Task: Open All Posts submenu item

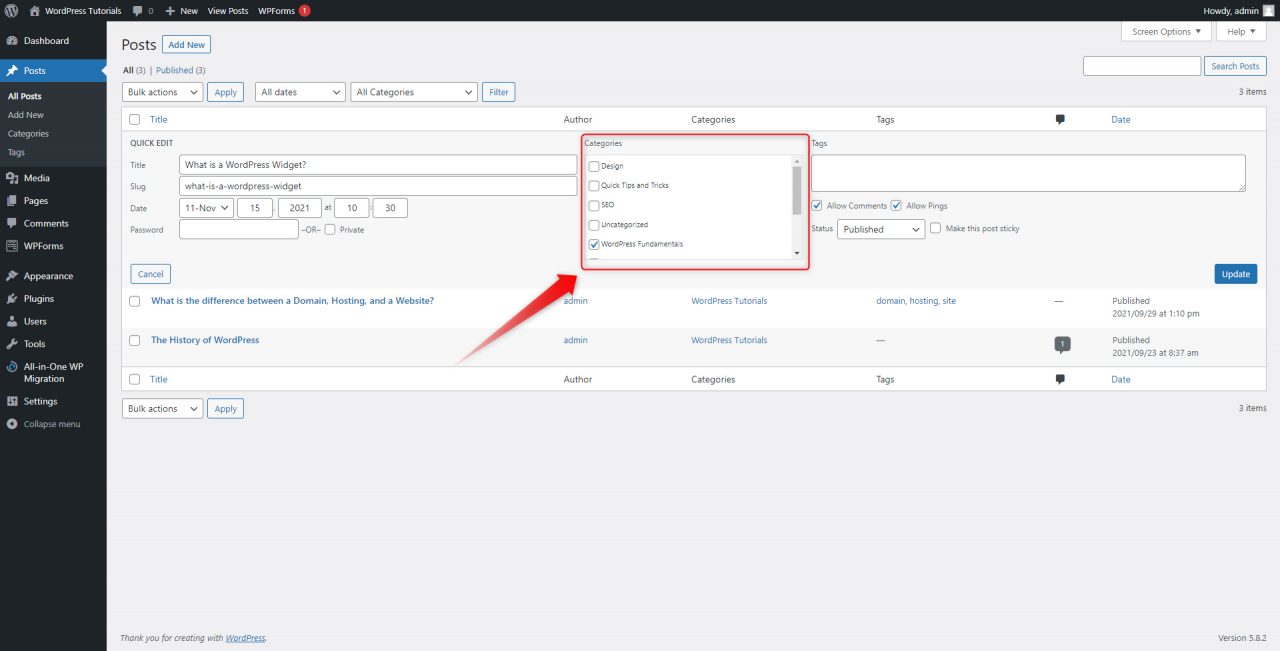Action: pos(25,96)
